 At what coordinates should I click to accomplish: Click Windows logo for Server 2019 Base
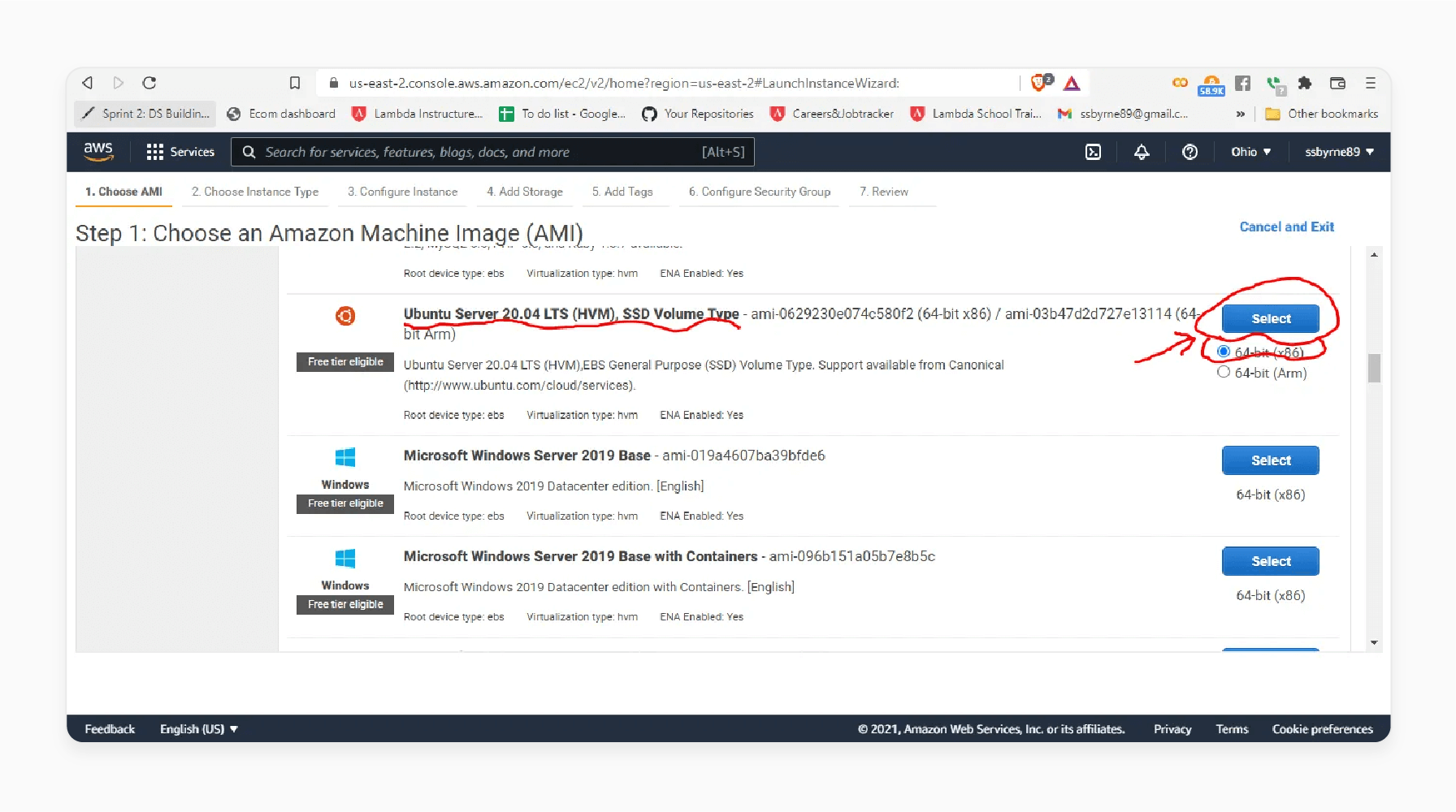[345, 457]
